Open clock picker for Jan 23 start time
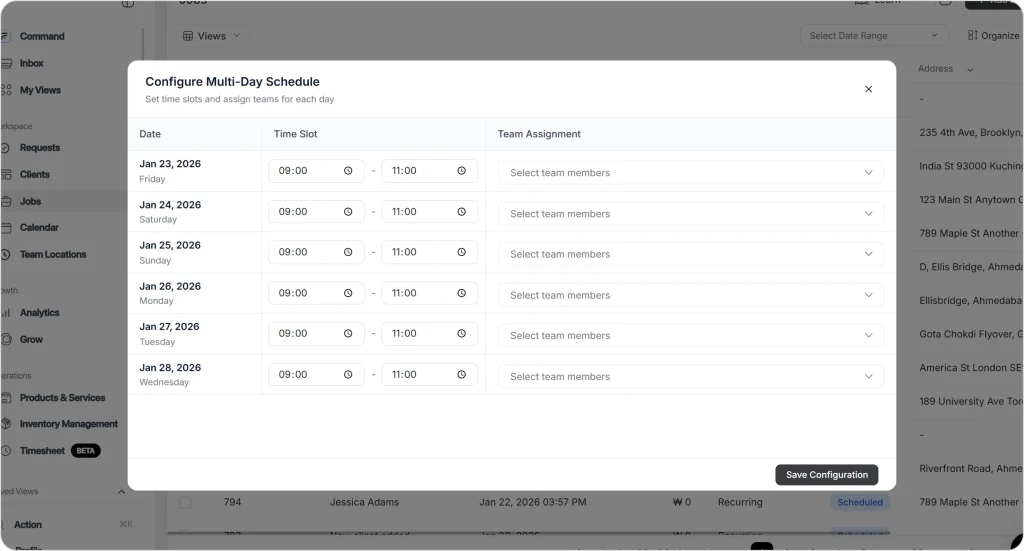Image resolution: width=1024 pixels, height=551 pixels. point(348,170)
